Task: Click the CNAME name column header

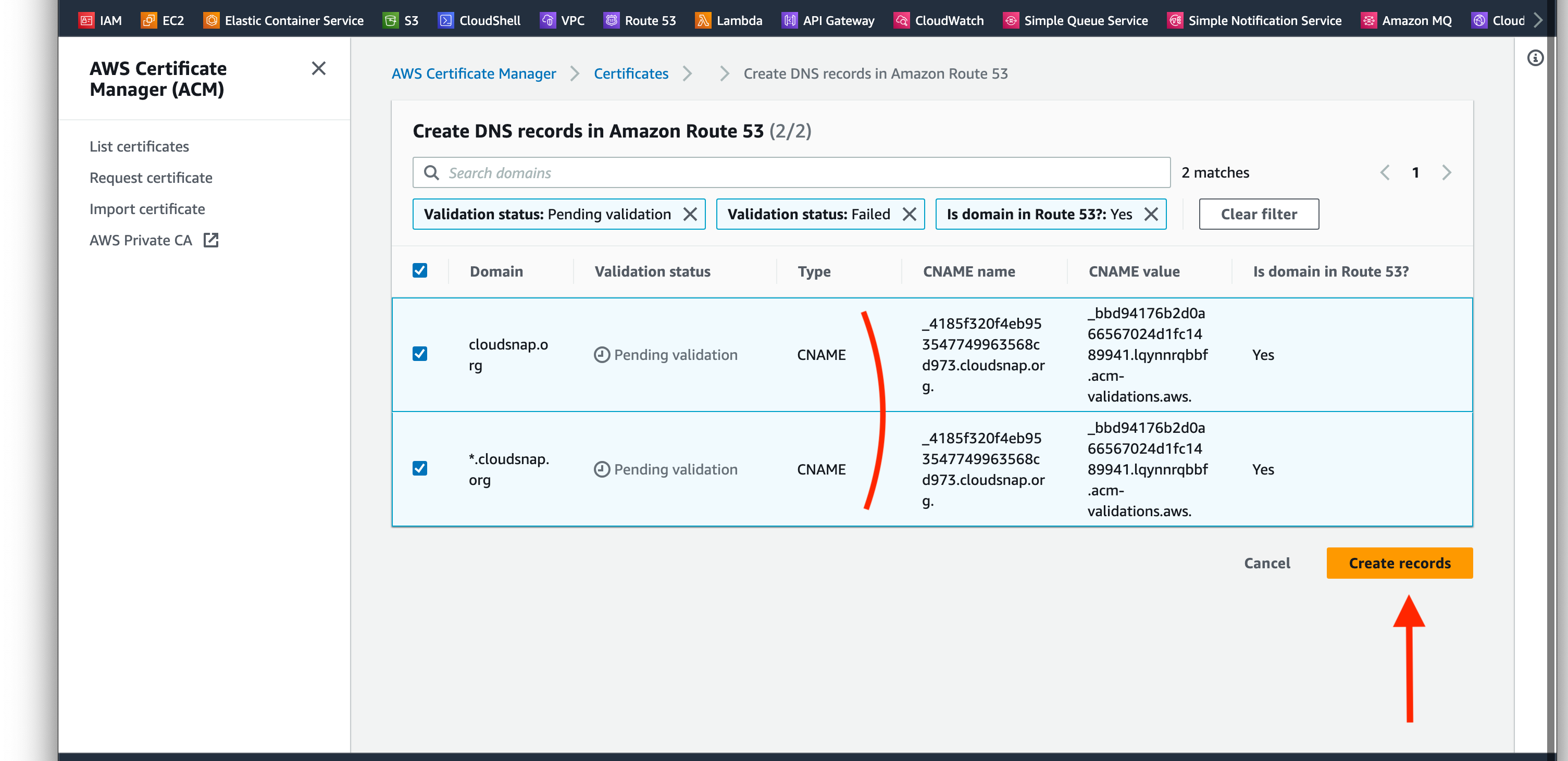Action: pos(969,271)
